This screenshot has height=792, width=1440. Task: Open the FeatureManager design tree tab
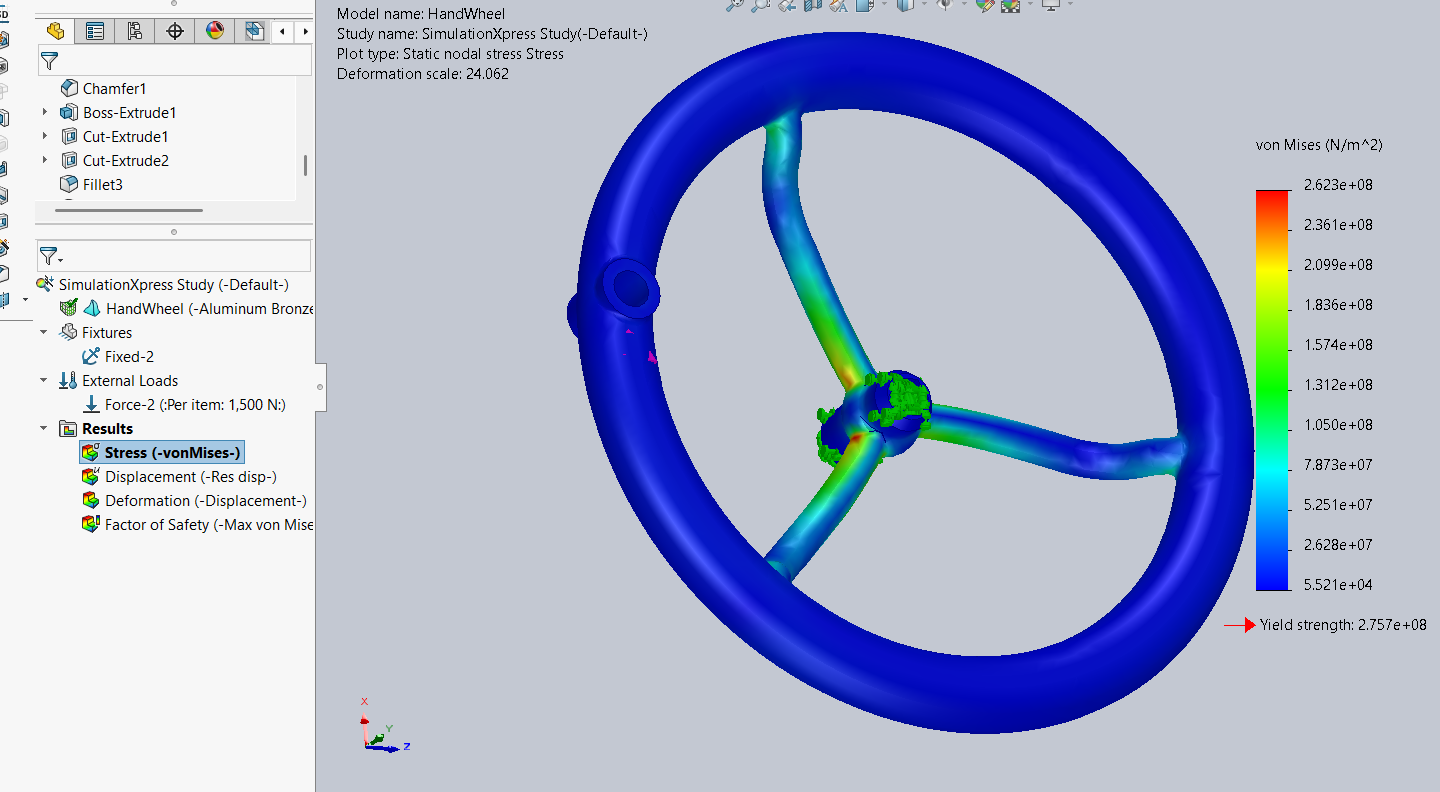[55, 31]
